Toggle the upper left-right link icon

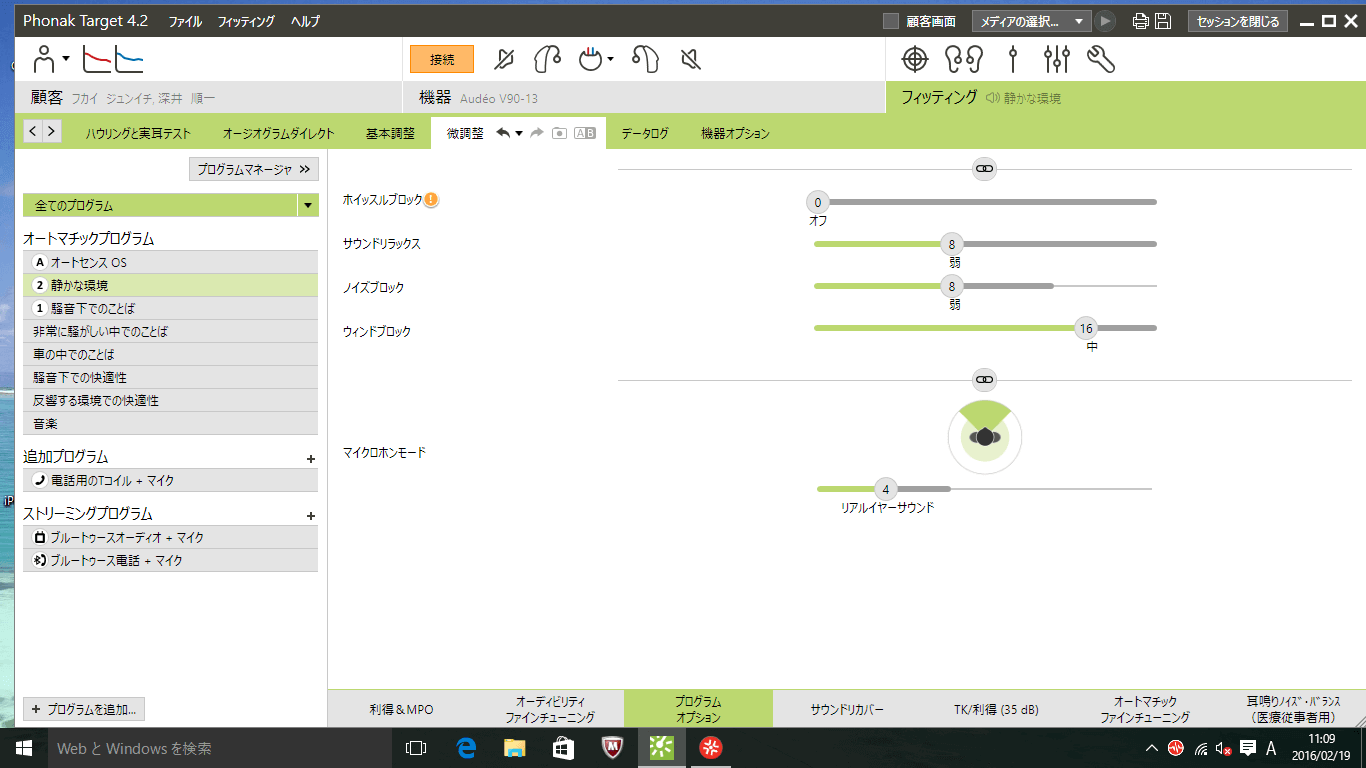coord(985,169)
